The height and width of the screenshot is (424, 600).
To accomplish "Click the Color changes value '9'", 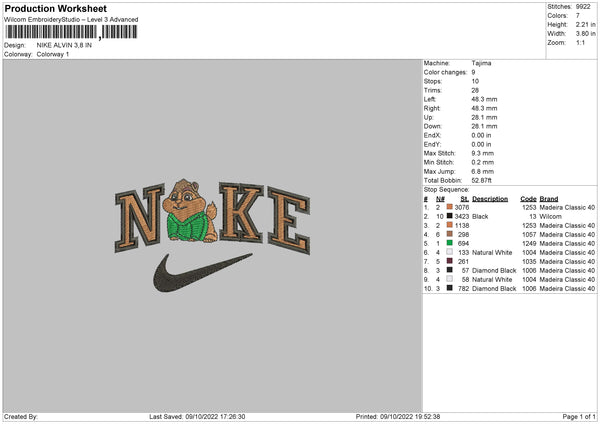I will point(473,72).
